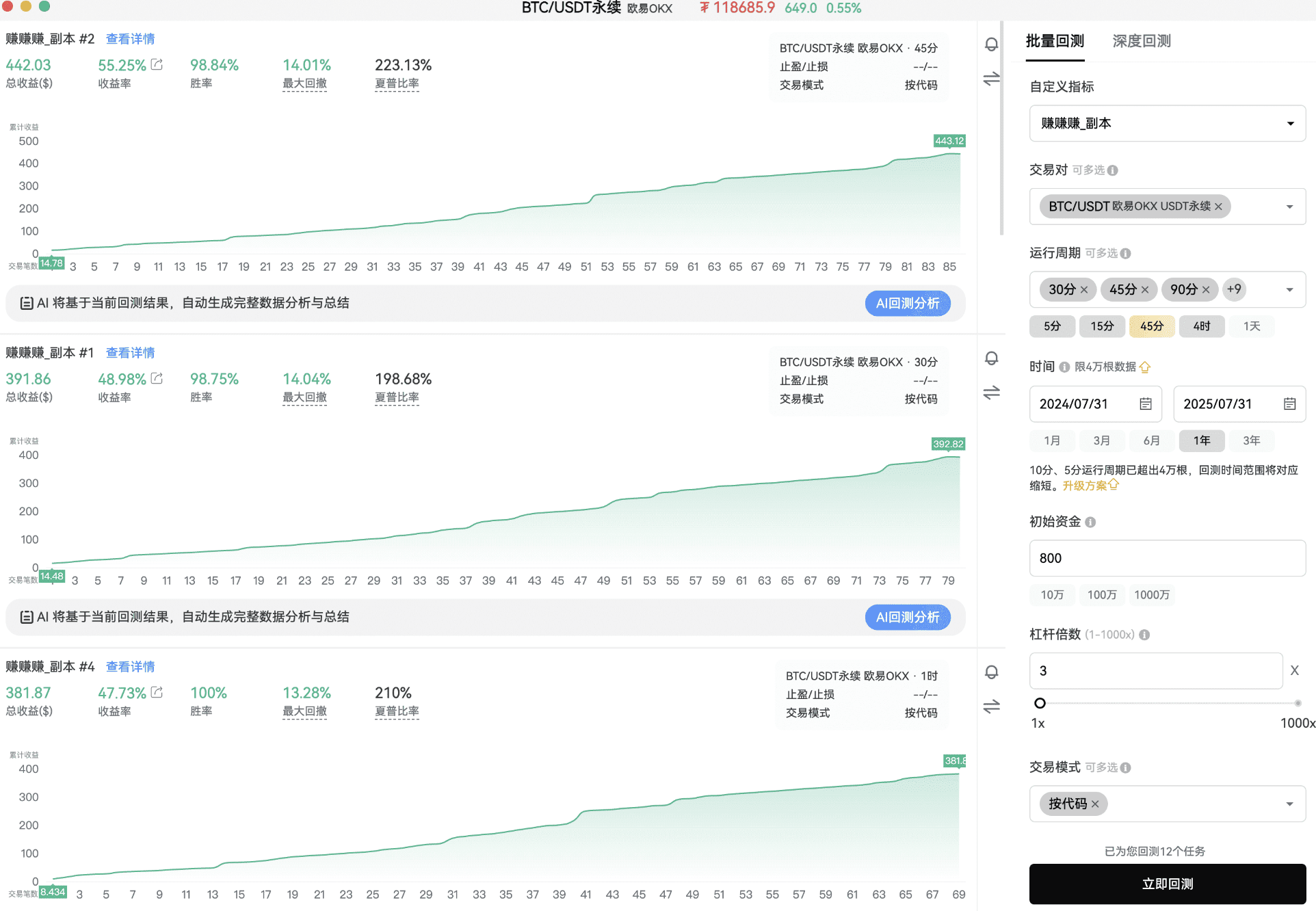Click the leverage slider handle
Image resolution: width=1316 pixels, height=911 pixels.
pyautogui.click(x=1040, y=703)
